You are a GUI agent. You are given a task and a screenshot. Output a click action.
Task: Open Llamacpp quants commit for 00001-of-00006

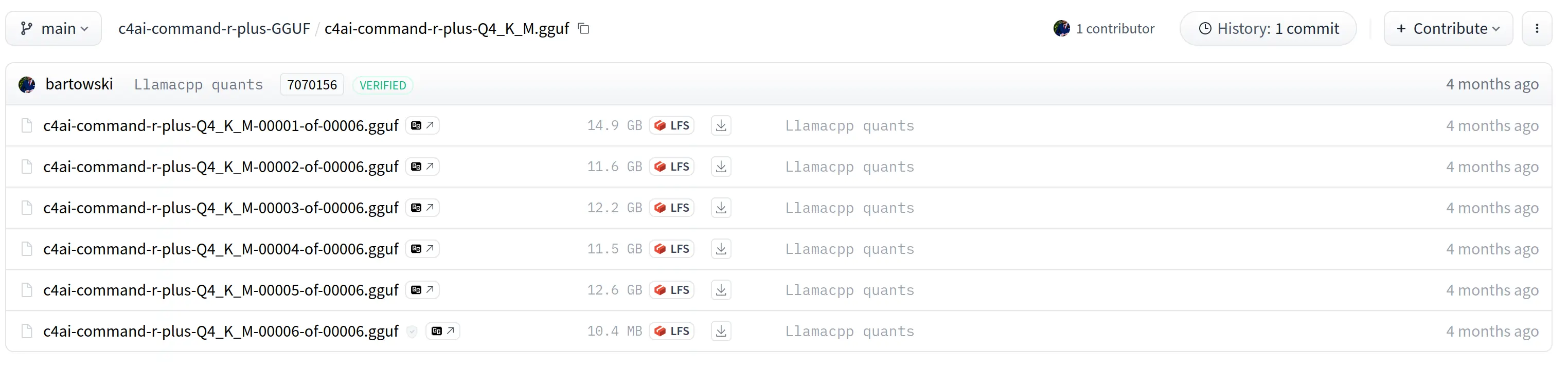point(850,126)
